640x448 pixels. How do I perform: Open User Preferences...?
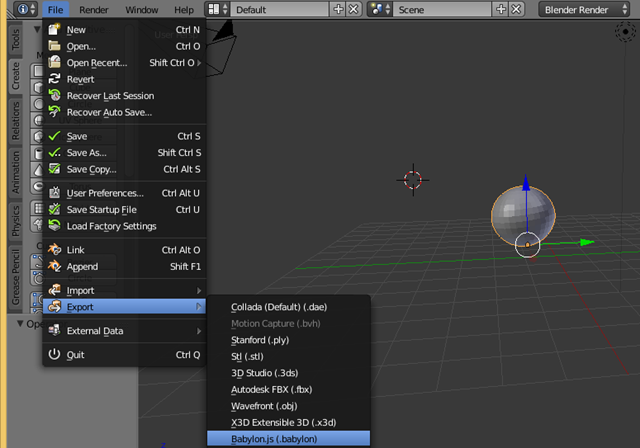124,193
